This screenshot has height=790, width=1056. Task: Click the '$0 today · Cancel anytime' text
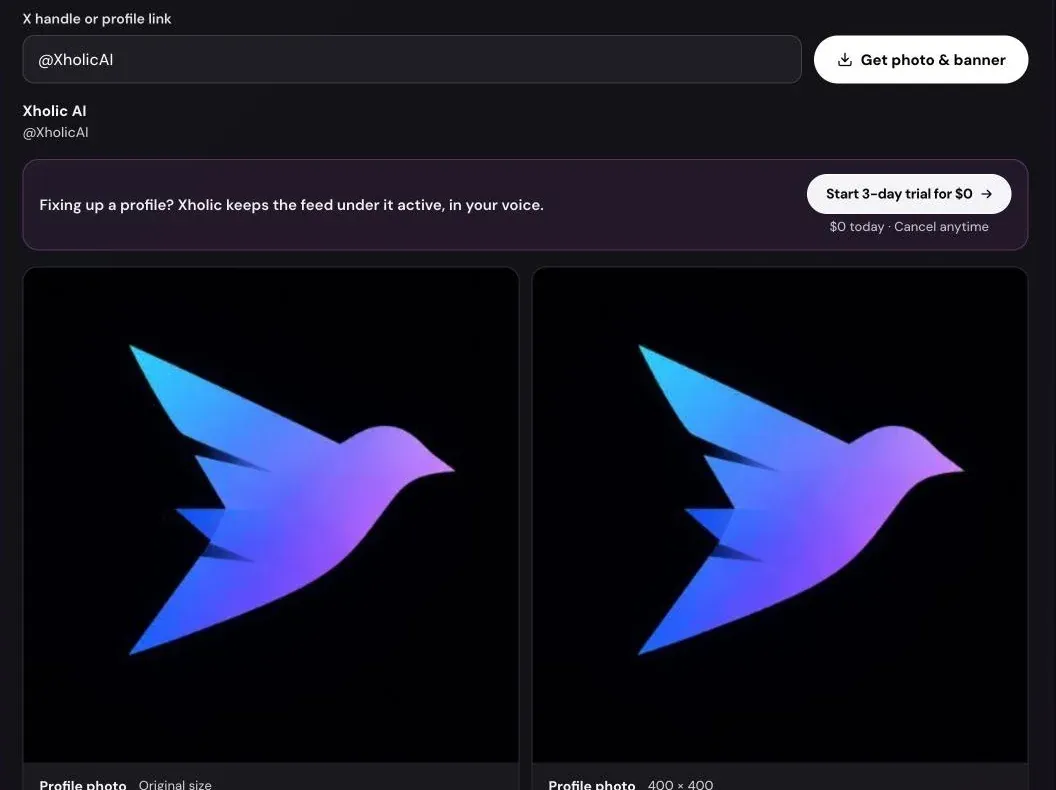(x=909, y=227)
